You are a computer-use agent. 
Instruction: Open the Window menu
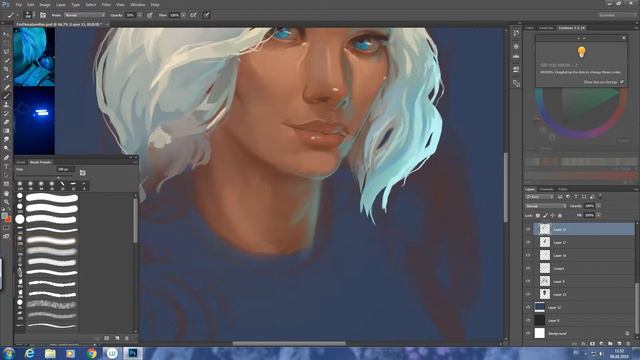(x=138, y=4)
